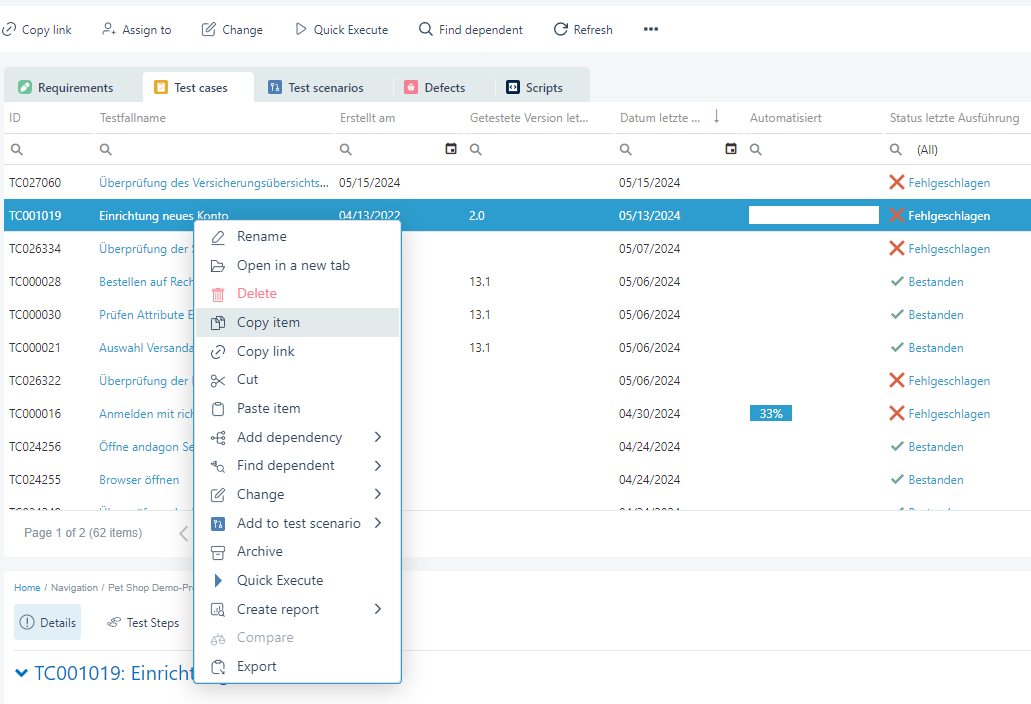
Task: Collapse the TC001019 details heading chevron
Action: 21,673
